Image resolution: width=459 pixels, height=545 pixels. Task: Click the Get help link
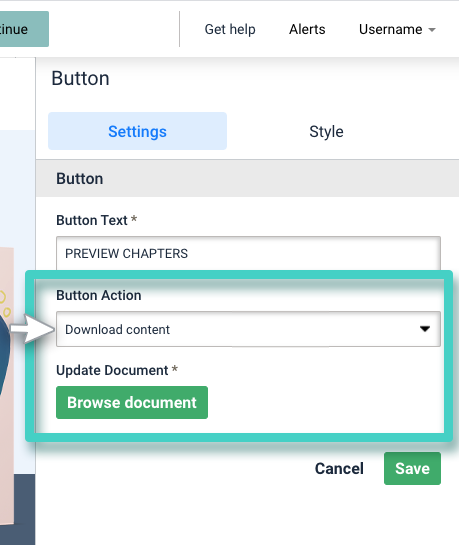pos(230,30)
